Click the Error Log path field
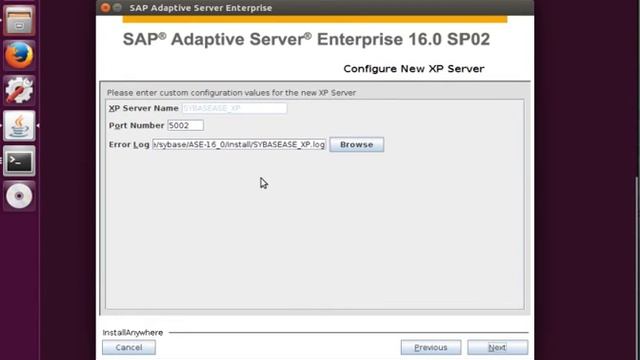 239,144
